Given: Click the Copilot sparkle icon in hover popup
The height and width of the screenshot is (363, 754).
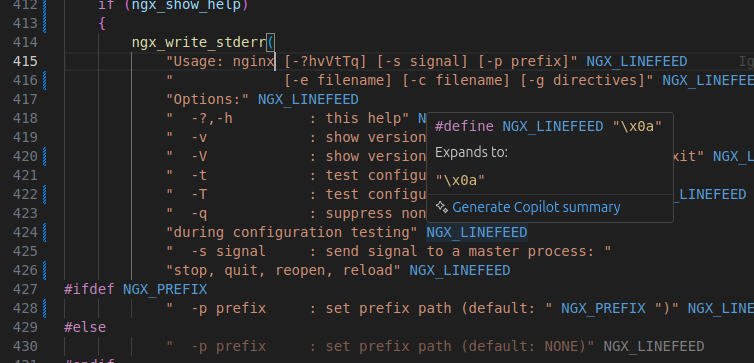Looking at the screenshot, I should [441, 207].
